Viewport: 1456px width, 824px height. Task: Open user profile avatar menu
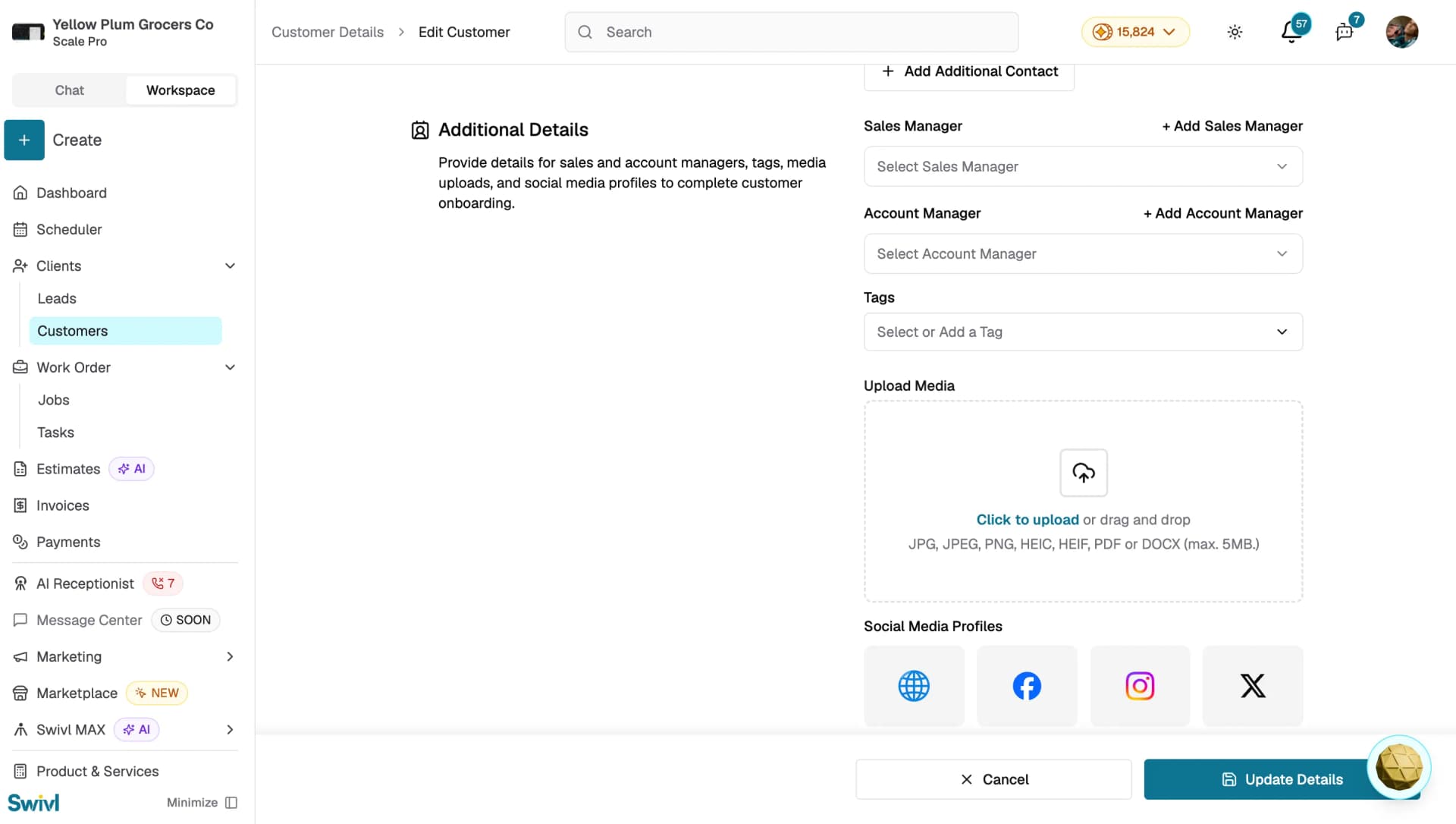point(1401,32)
